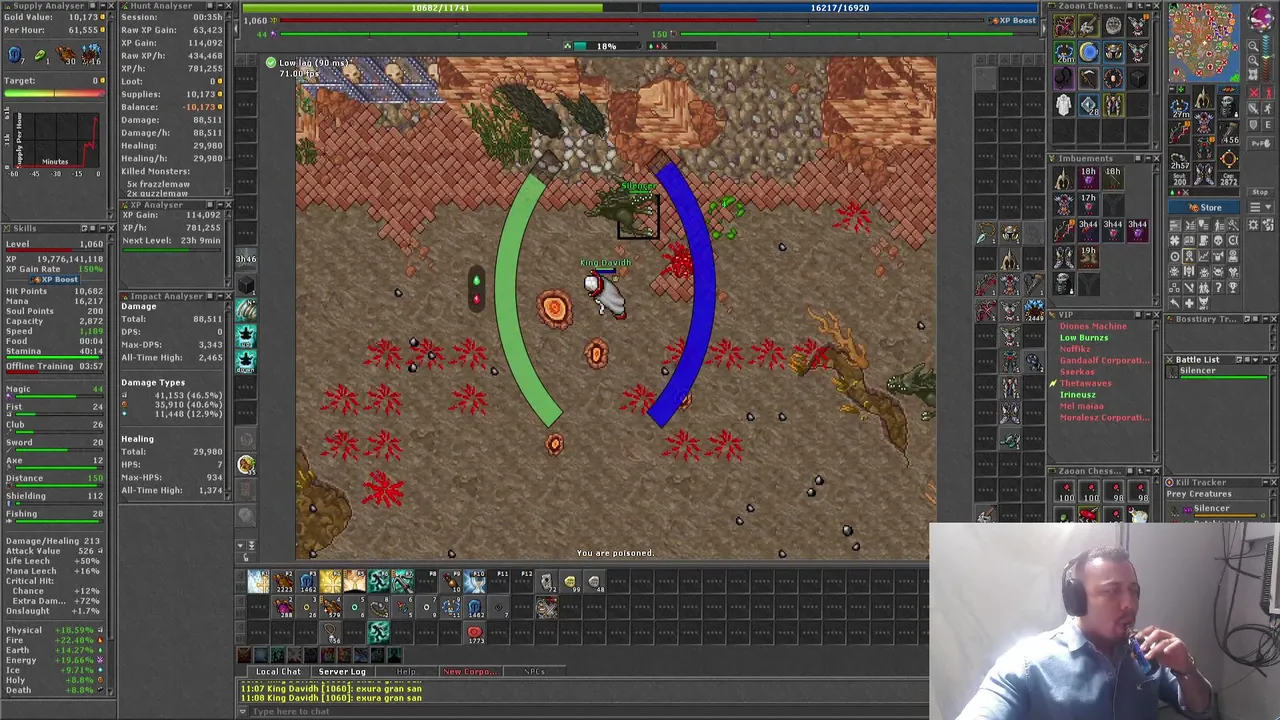The height and width of the screenshot is (720, 1280).
Task: Select Irineusz in VIP list
Action: click(x=1077, y=395)
